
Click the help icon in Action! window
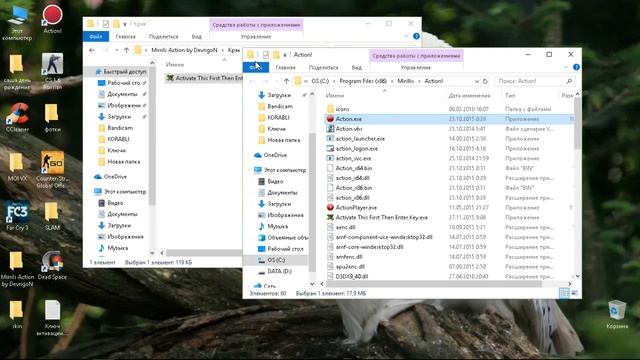576,67
